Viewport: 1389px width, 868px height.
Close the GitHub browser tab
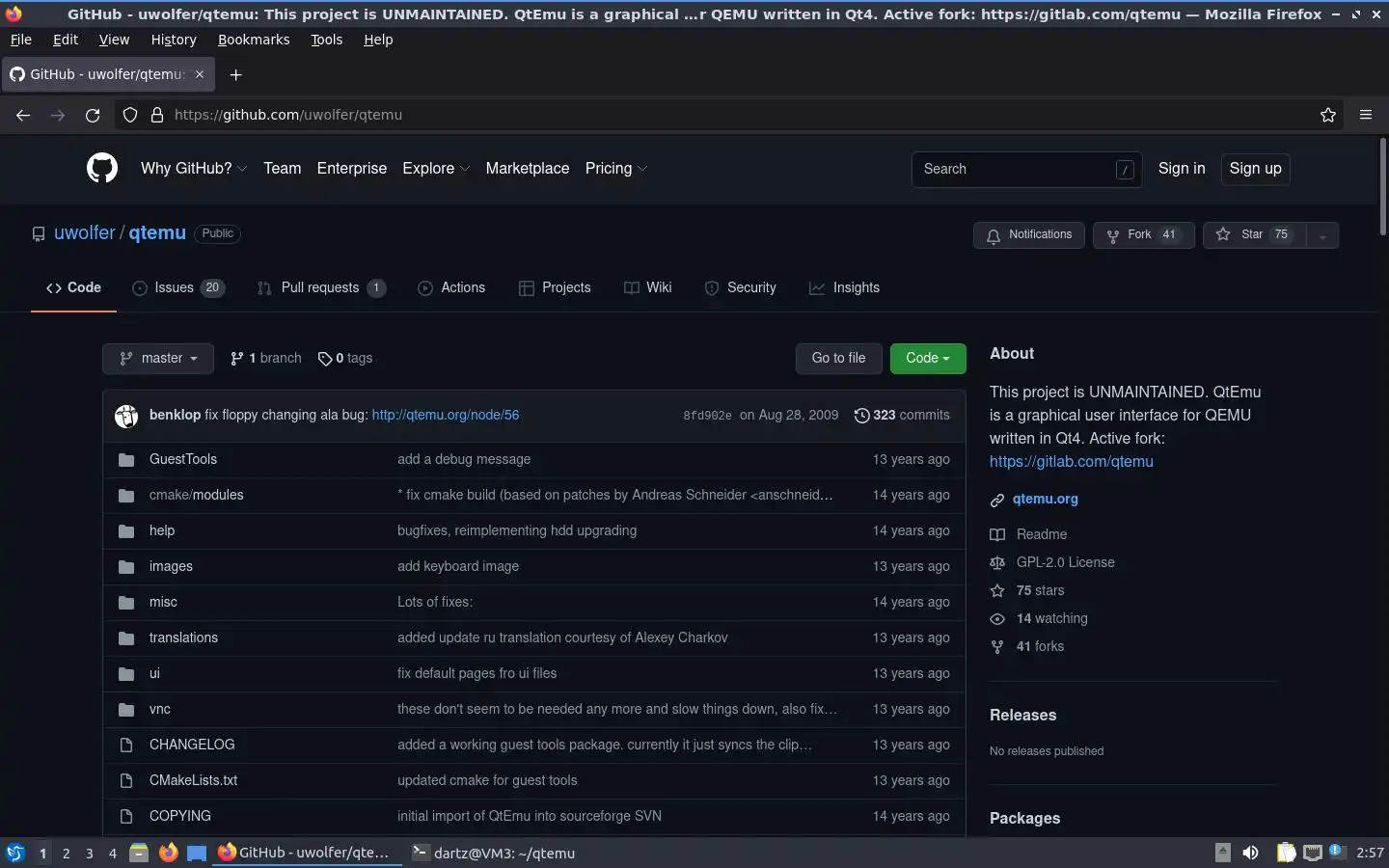(x=200, y=74)
